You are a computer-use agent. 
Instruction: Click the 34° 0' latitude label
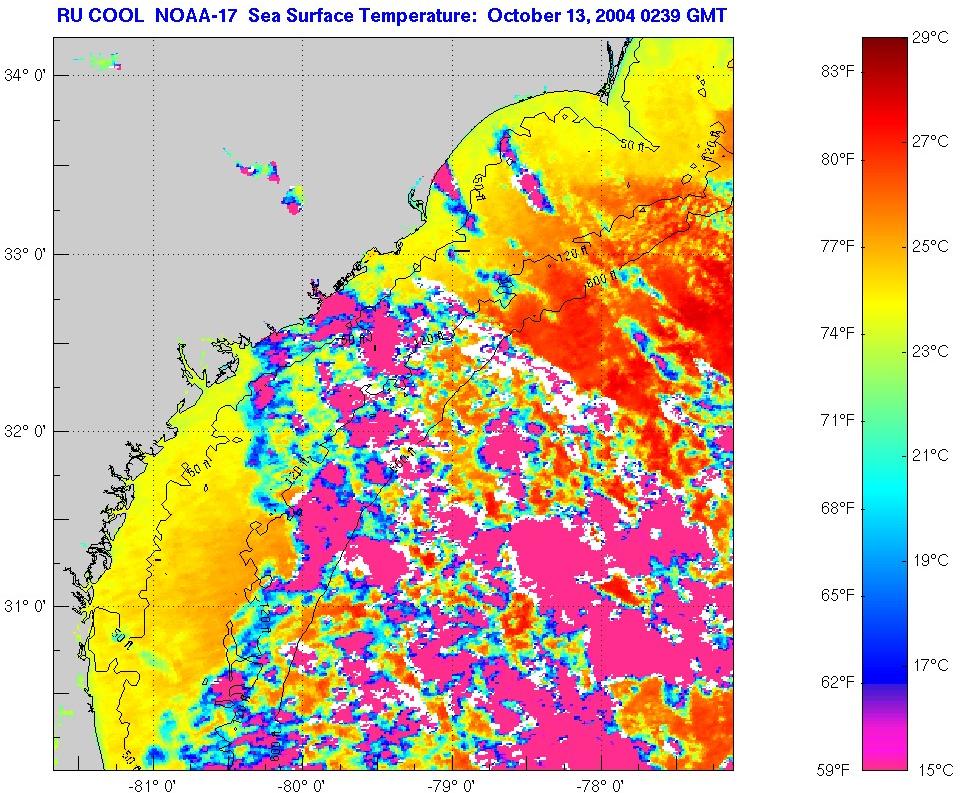[x=25, y=75]
